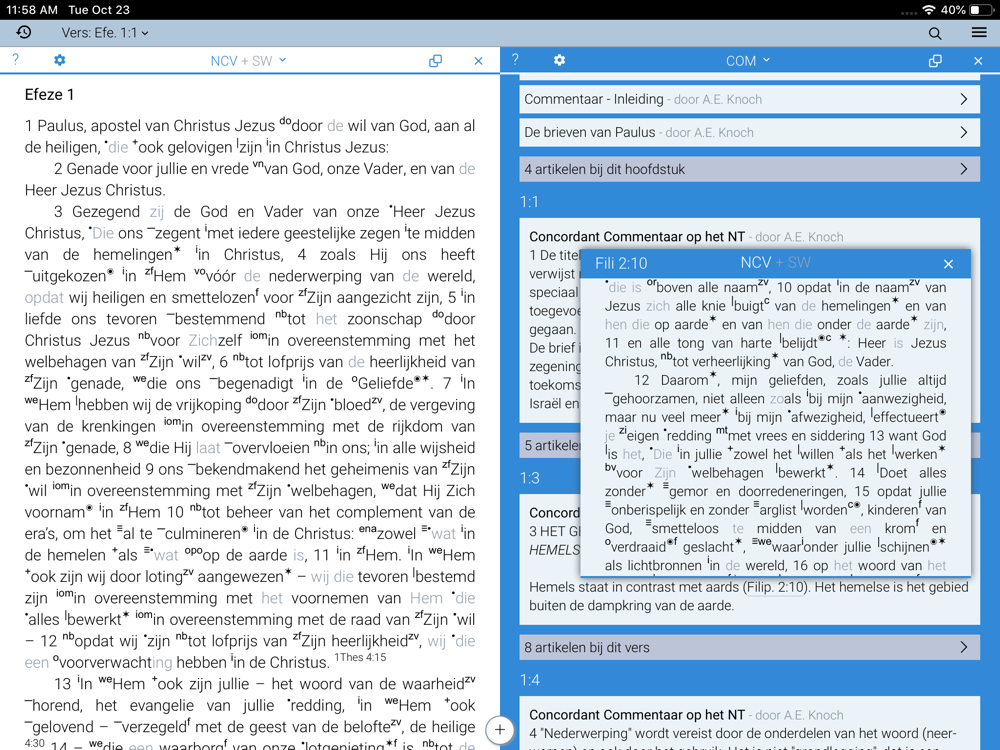Duplicate the COM panel window
1000x750 pixels.
pyautogui.click(x=935, y=61)
